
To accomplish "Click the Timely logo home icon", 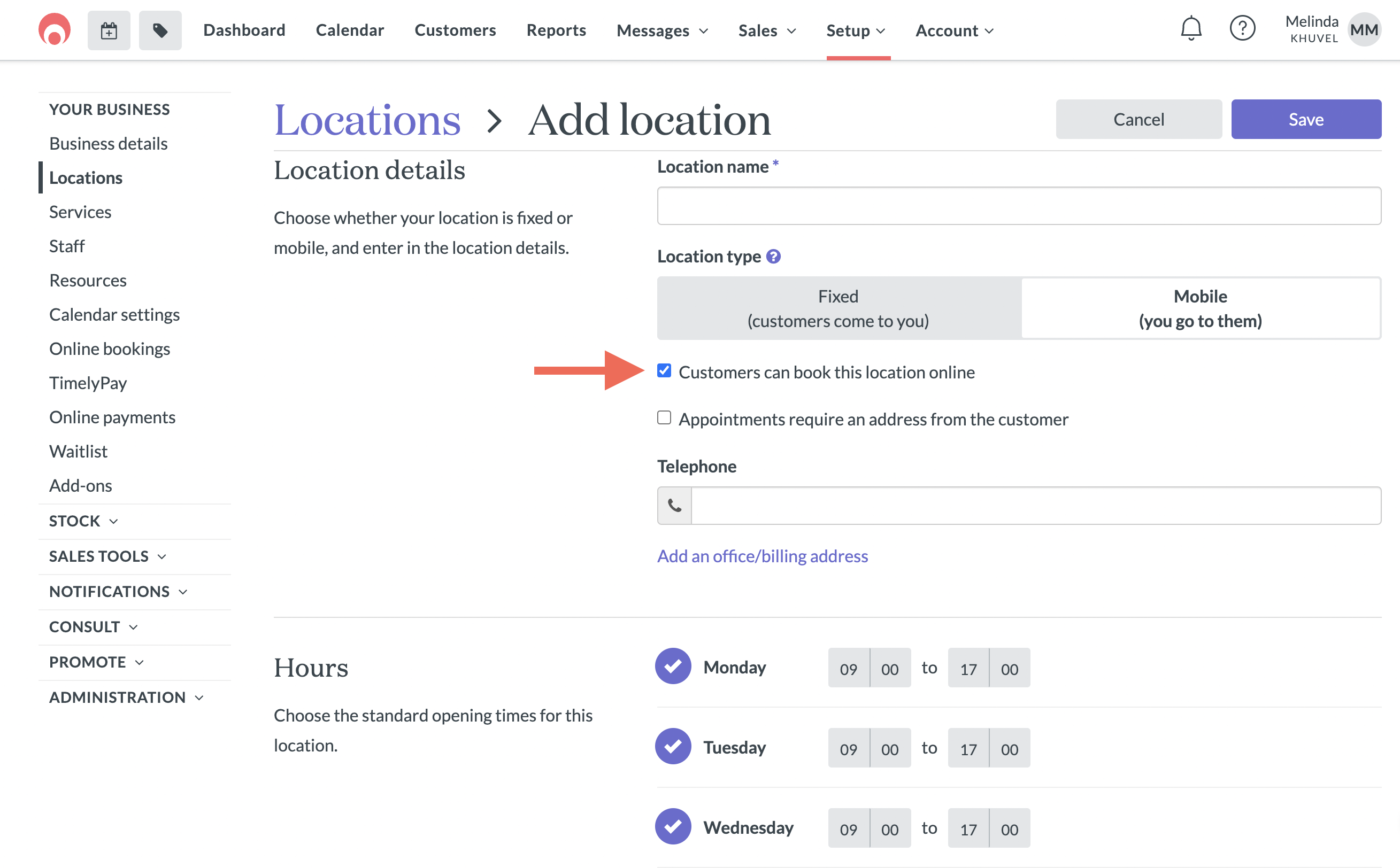I will point(55,30).
